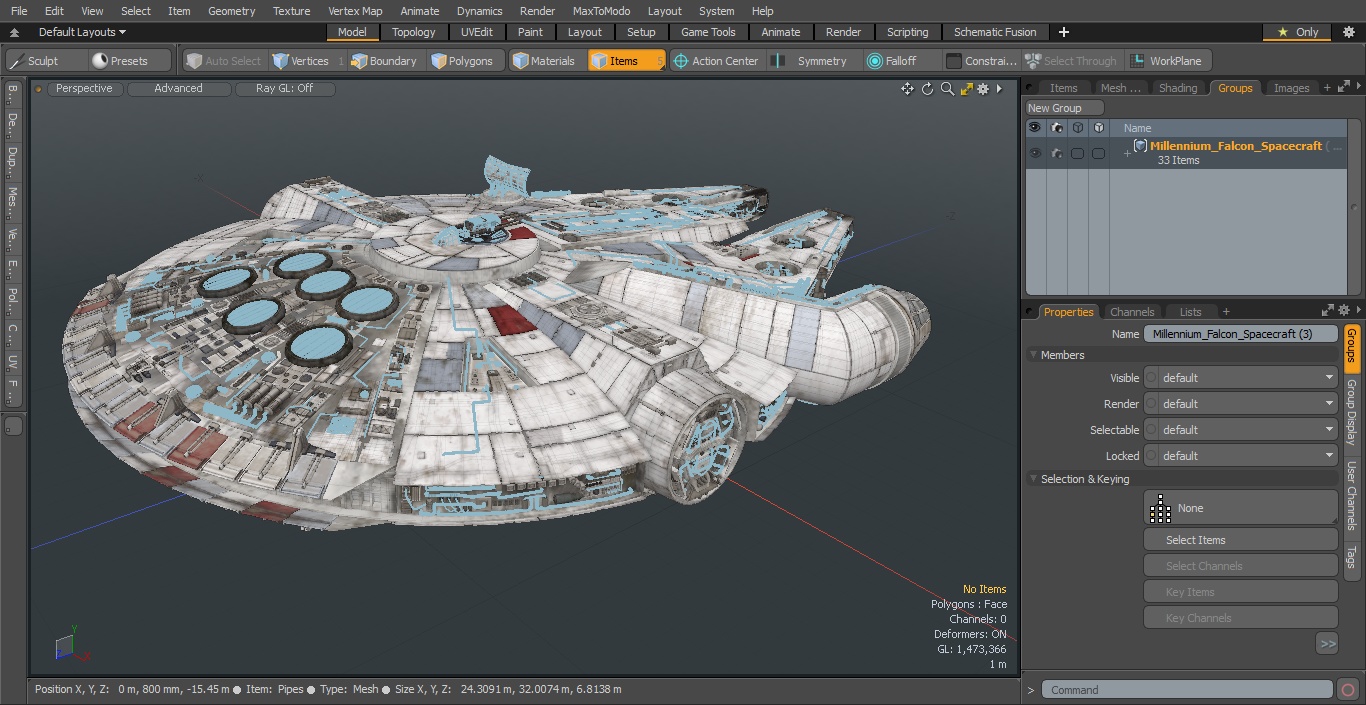Toggle the third column checkbox for Millennium_Falcon_Spacecraft
The width and height of the screenshot is (1366, 705).
1077,153
